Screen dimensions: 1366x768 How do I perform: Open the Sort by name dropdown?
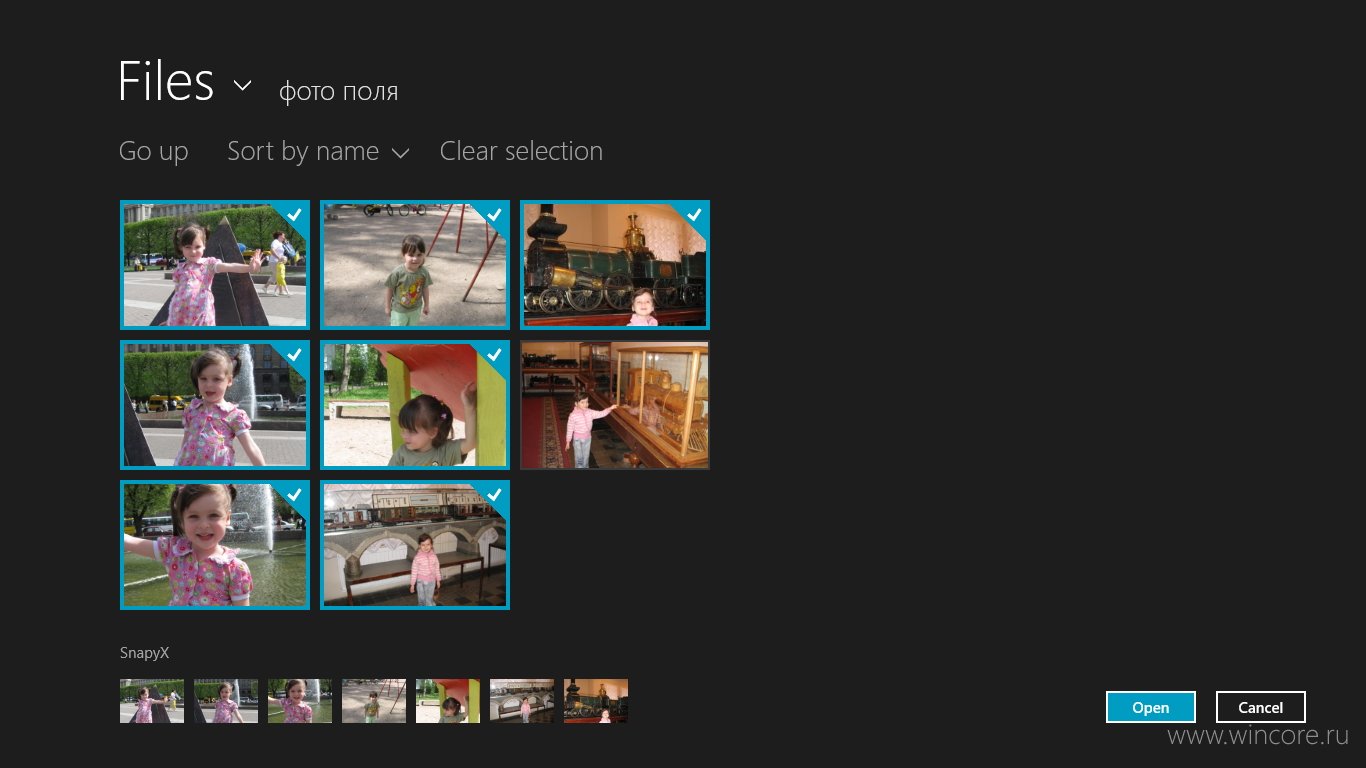pyautogui.click(x=318, y=151)
